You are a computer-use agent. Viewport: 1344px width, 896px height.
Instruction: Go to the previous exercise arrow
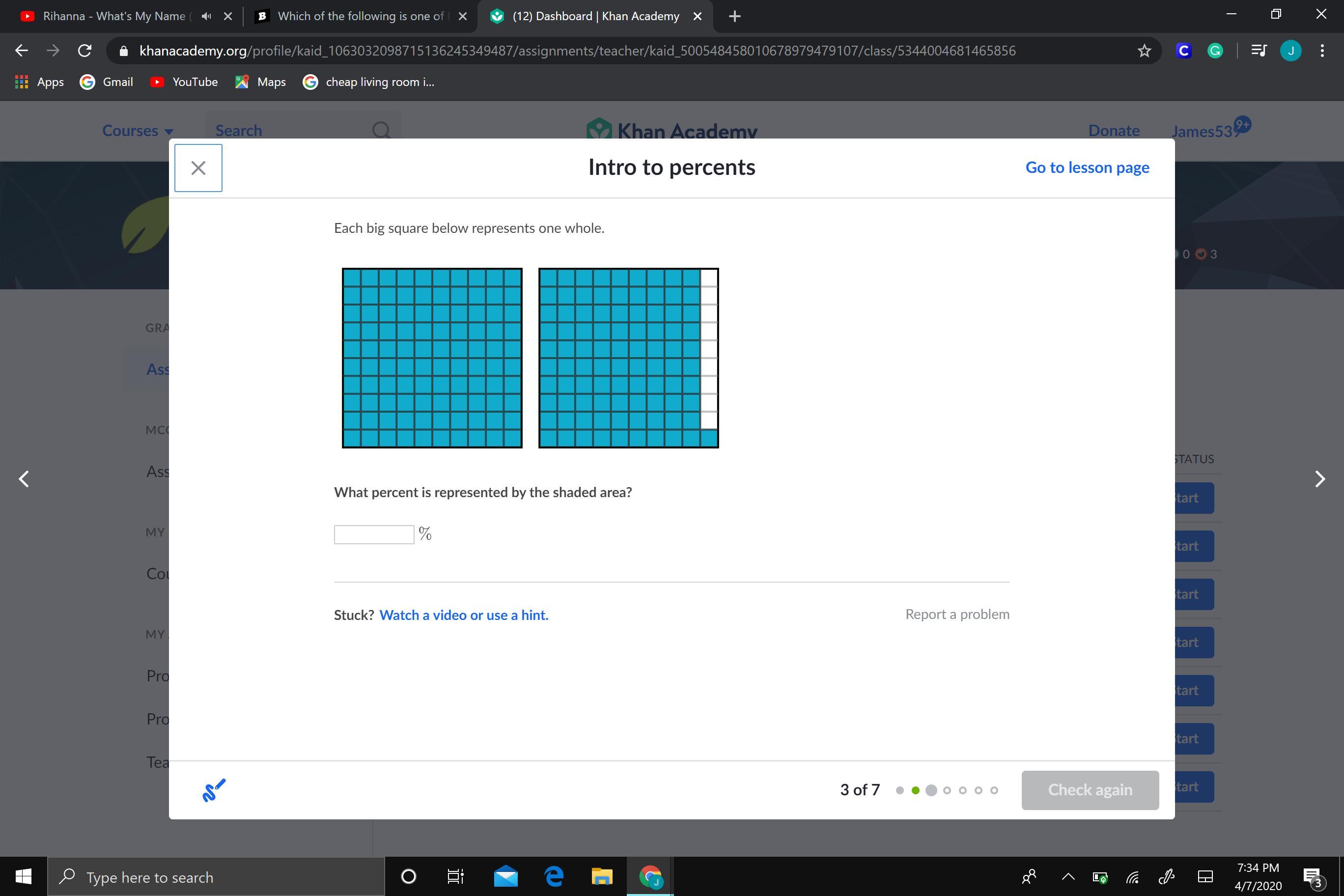[x=24, y=479]
